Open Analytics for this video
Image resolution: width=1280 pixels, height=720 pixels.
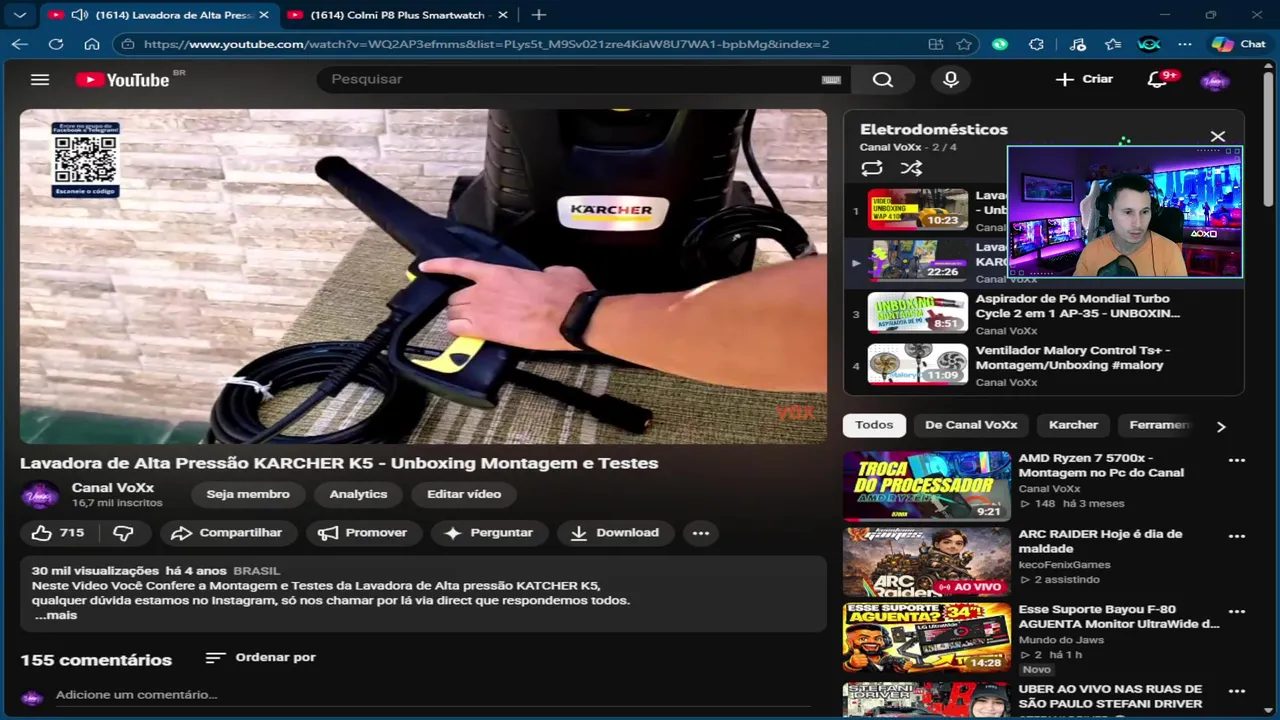[x=358, y=494]
